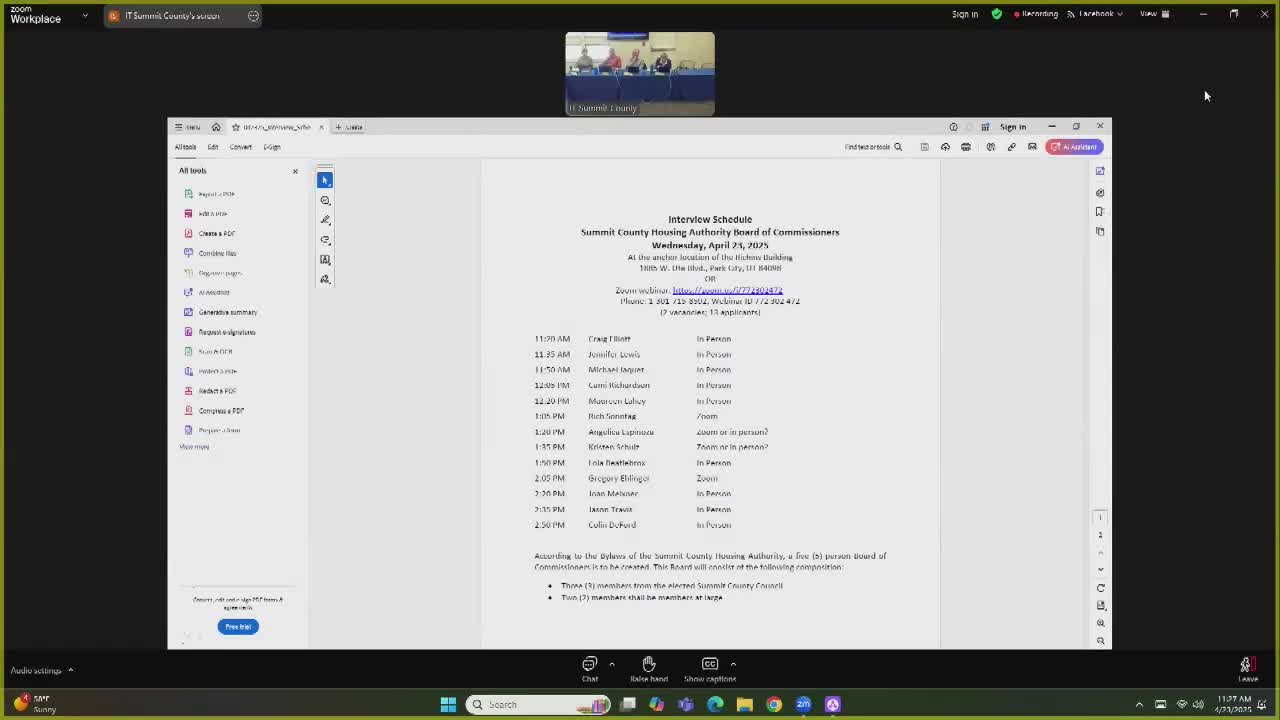Viewport: 1280px width, 720px height.
Task: Click the zoom magnifier tool in quick toolbar
Action: coord(325,200)
